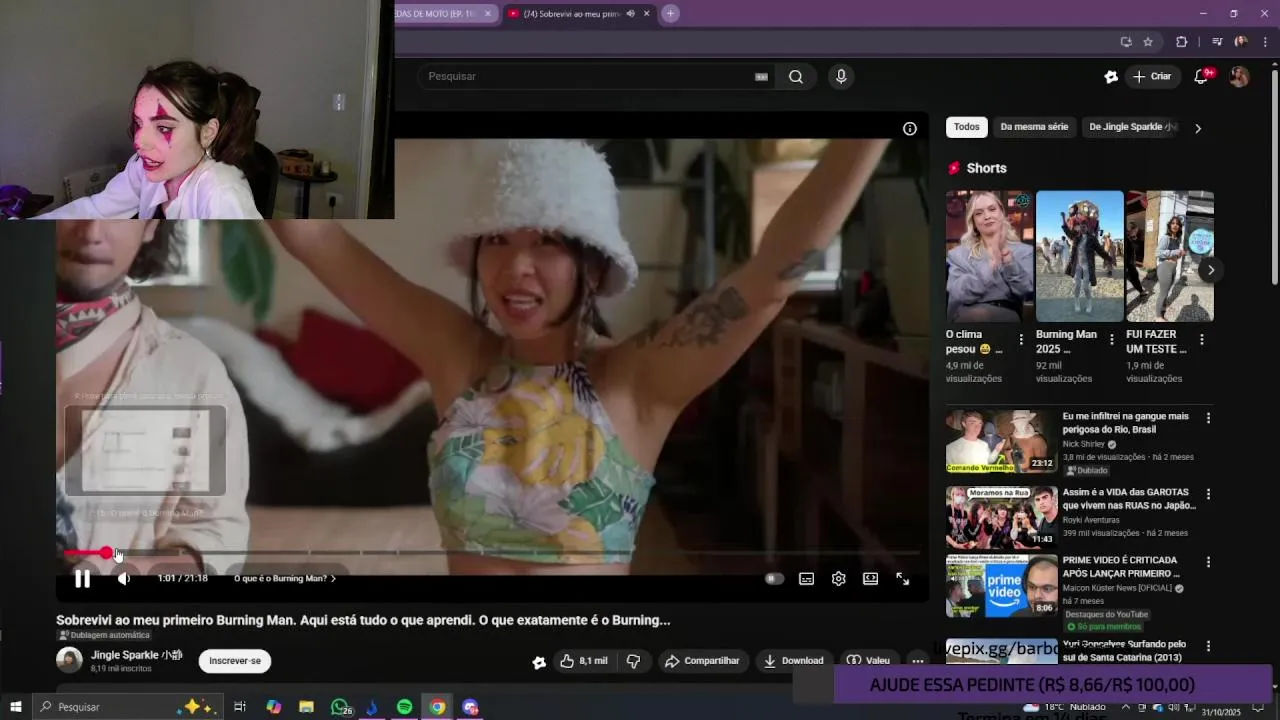Share the video with 'Compartilhar'

tap(702, 660)
